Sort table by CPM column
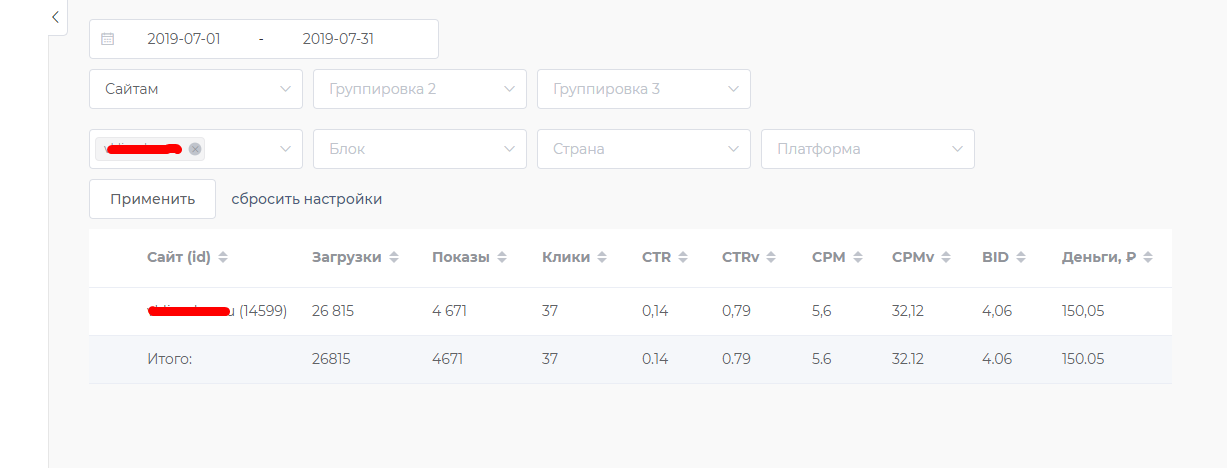The image size is (1227, 468). tap(858, 257)
